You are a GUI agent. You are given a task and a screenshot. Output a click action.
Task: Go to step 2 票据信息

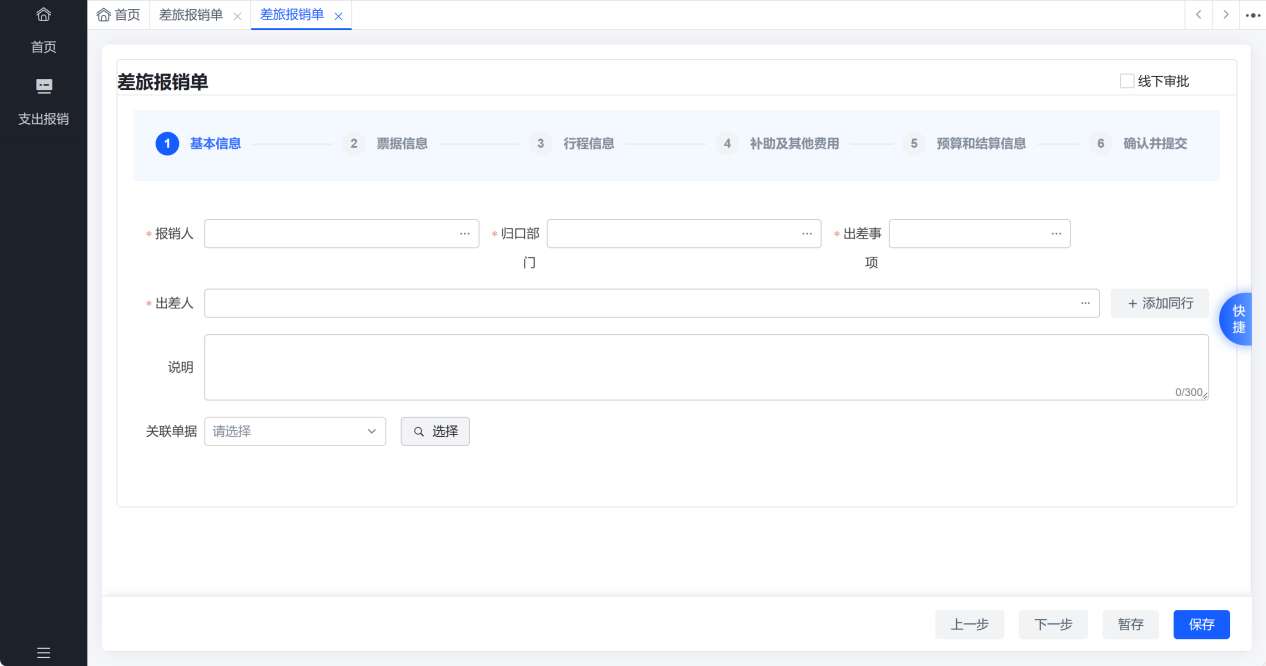(x=385, y=143)
